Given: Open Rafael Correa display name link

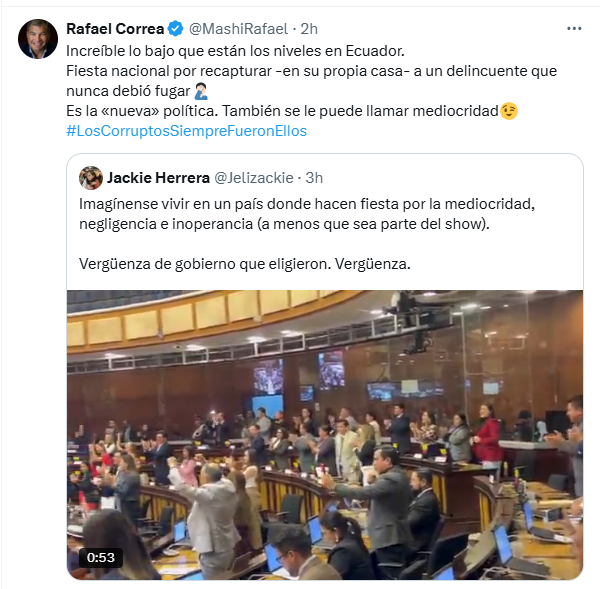Looking at the screenshot, I should pos(115,29).
